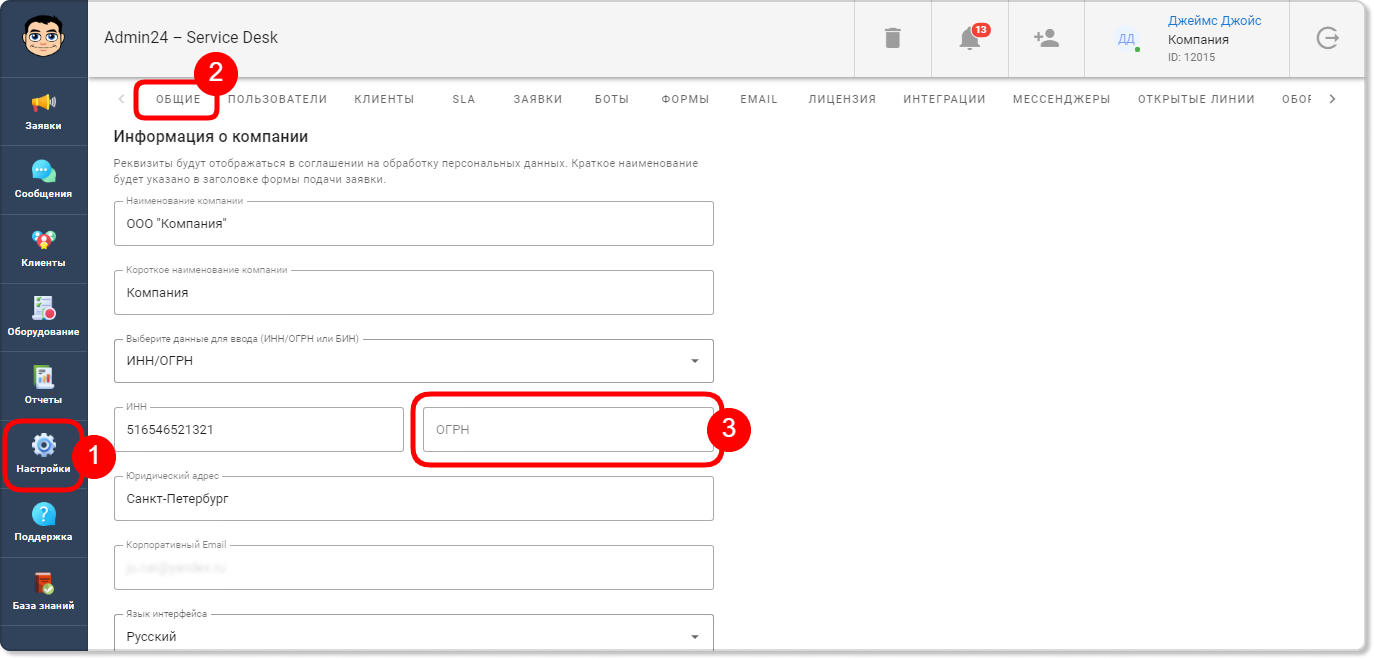Show more tabs with right chevron
The width and height of the screenshot is (1374, 659).
1332,99
